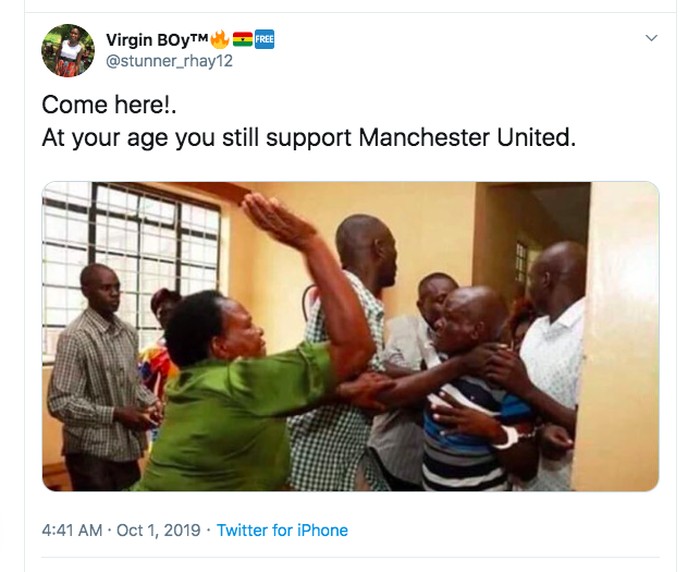The height and width of the screenshot is (572, 700).
Task: Open the "Twitter for iPhone" source link
Action: click(x=282, y=530)
